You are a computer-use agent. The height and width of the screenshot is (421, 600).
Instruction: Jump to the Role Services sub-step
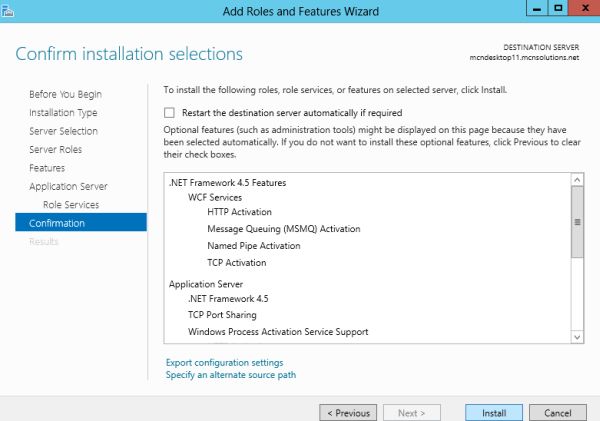pos(70,204)
